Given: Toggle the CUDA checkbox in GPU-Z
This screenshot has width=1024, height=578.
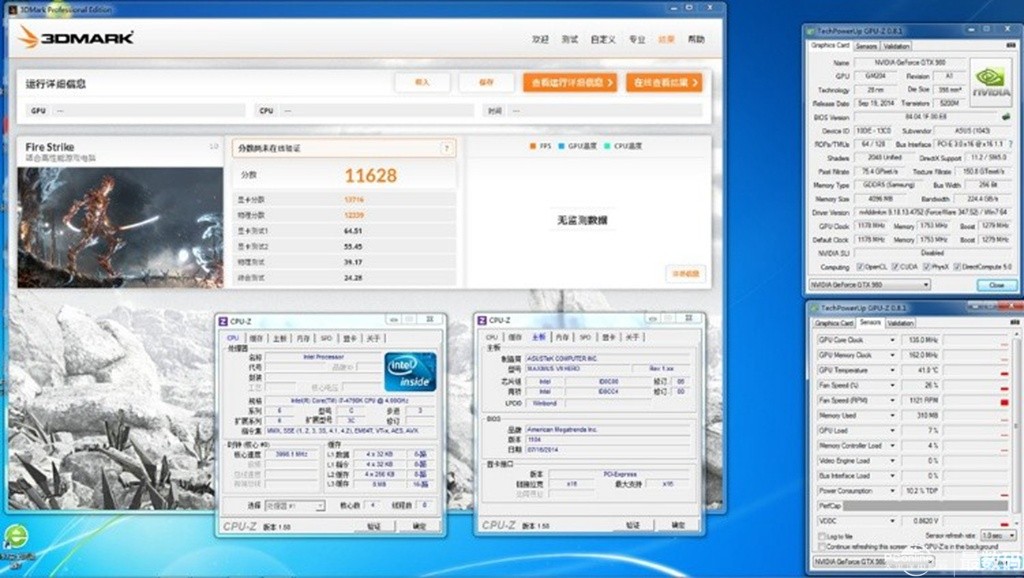Looking at the screenshot, I should (x=896, y=267).
